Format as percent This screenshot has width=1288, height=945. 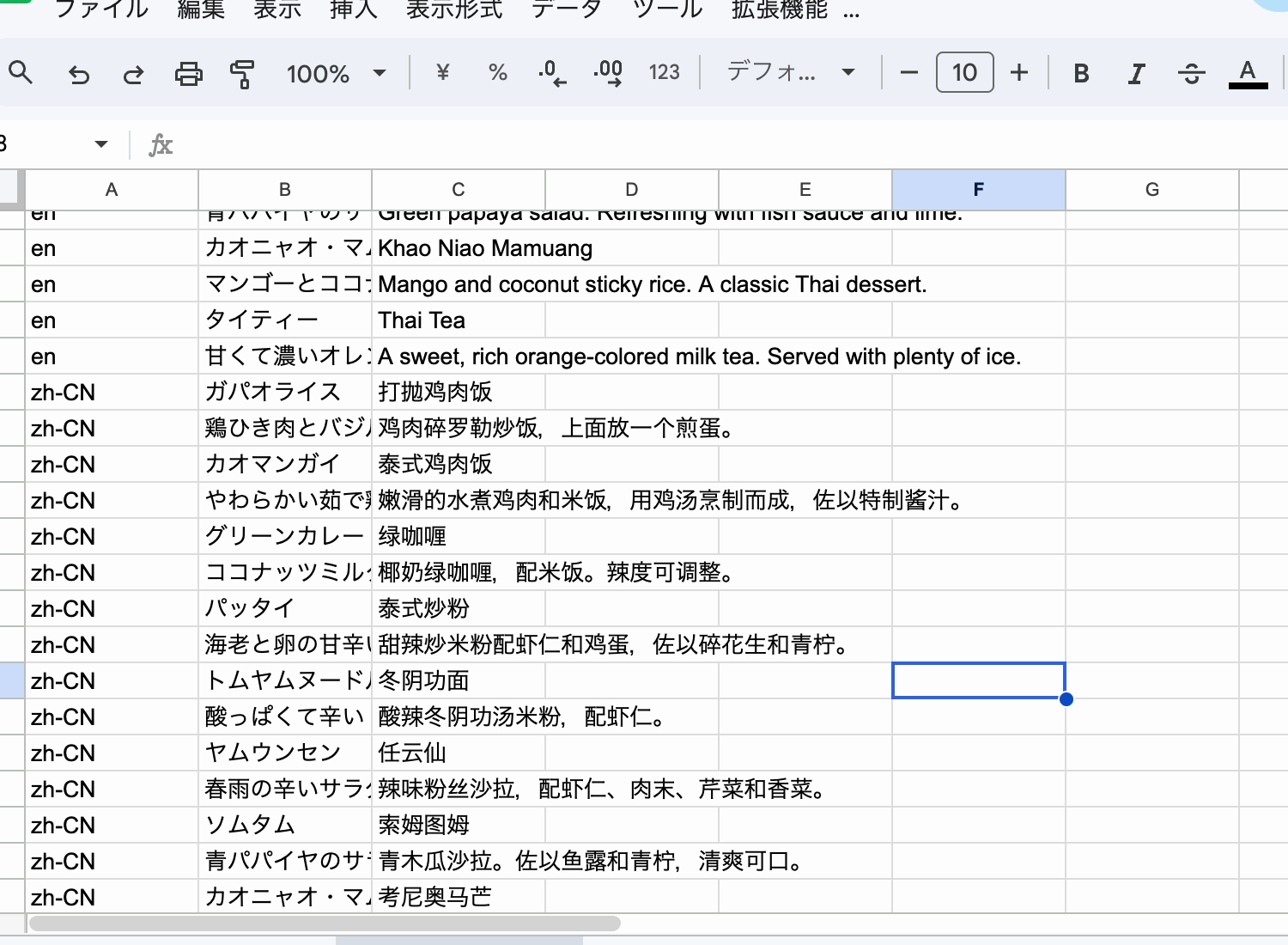(497, 73)
